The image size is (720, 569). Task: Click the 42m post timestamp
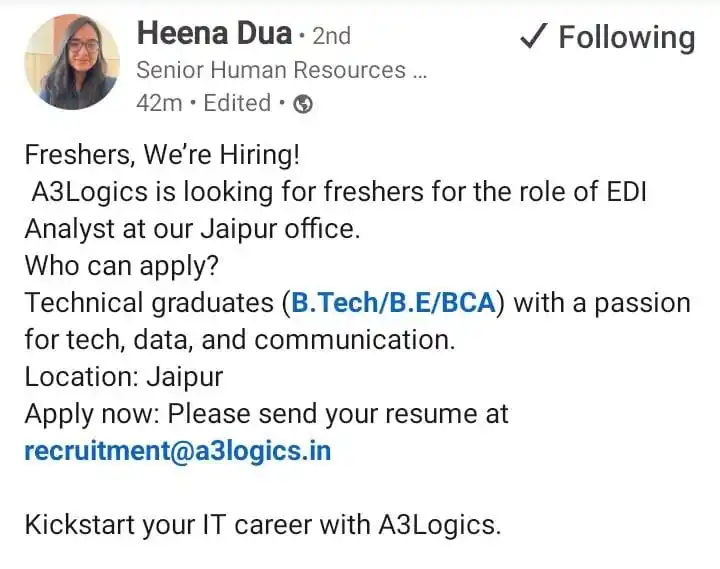[x=159, y=103]
